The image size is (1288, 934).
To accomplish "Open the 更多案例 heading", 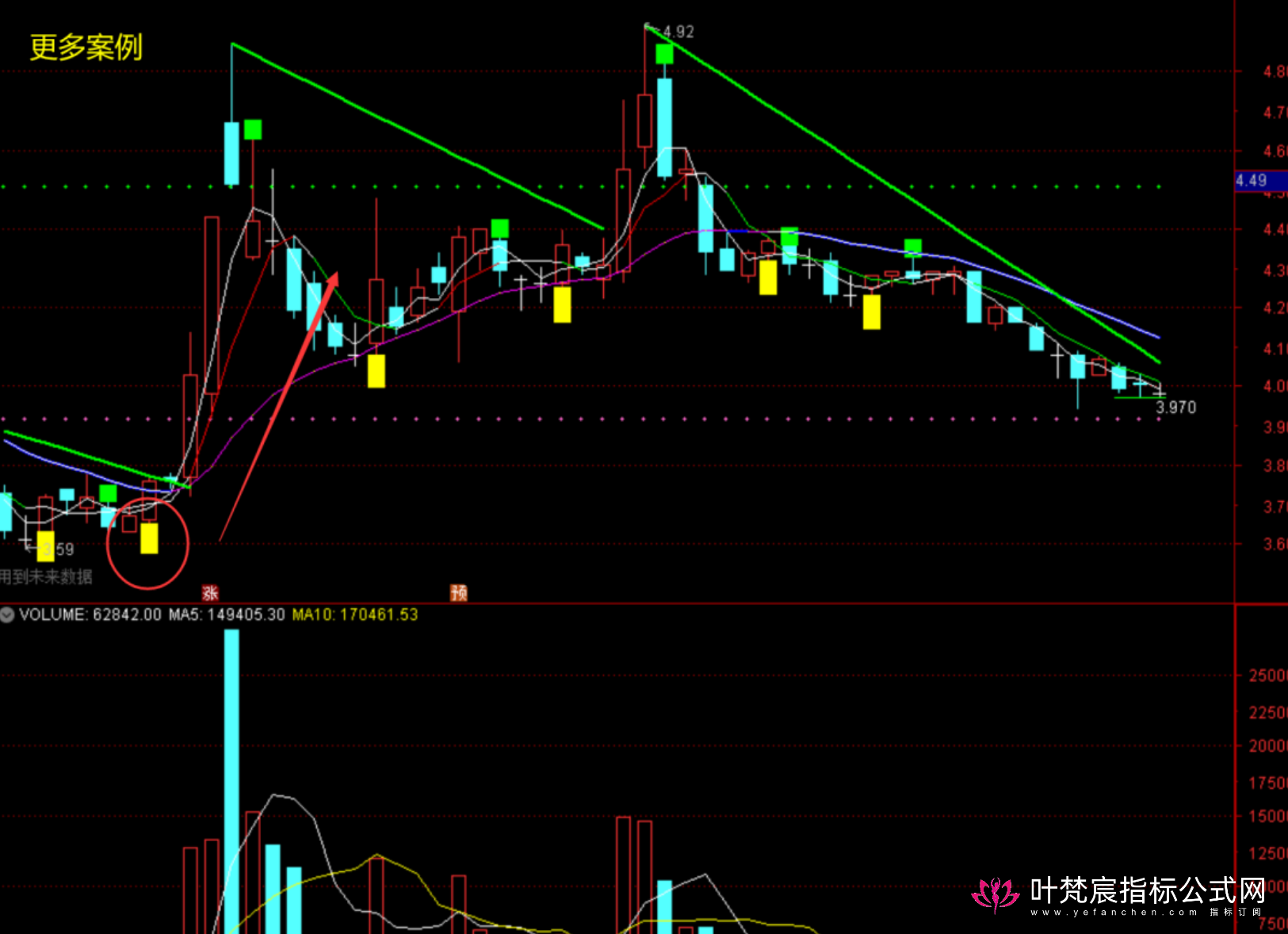I will 86,48.
